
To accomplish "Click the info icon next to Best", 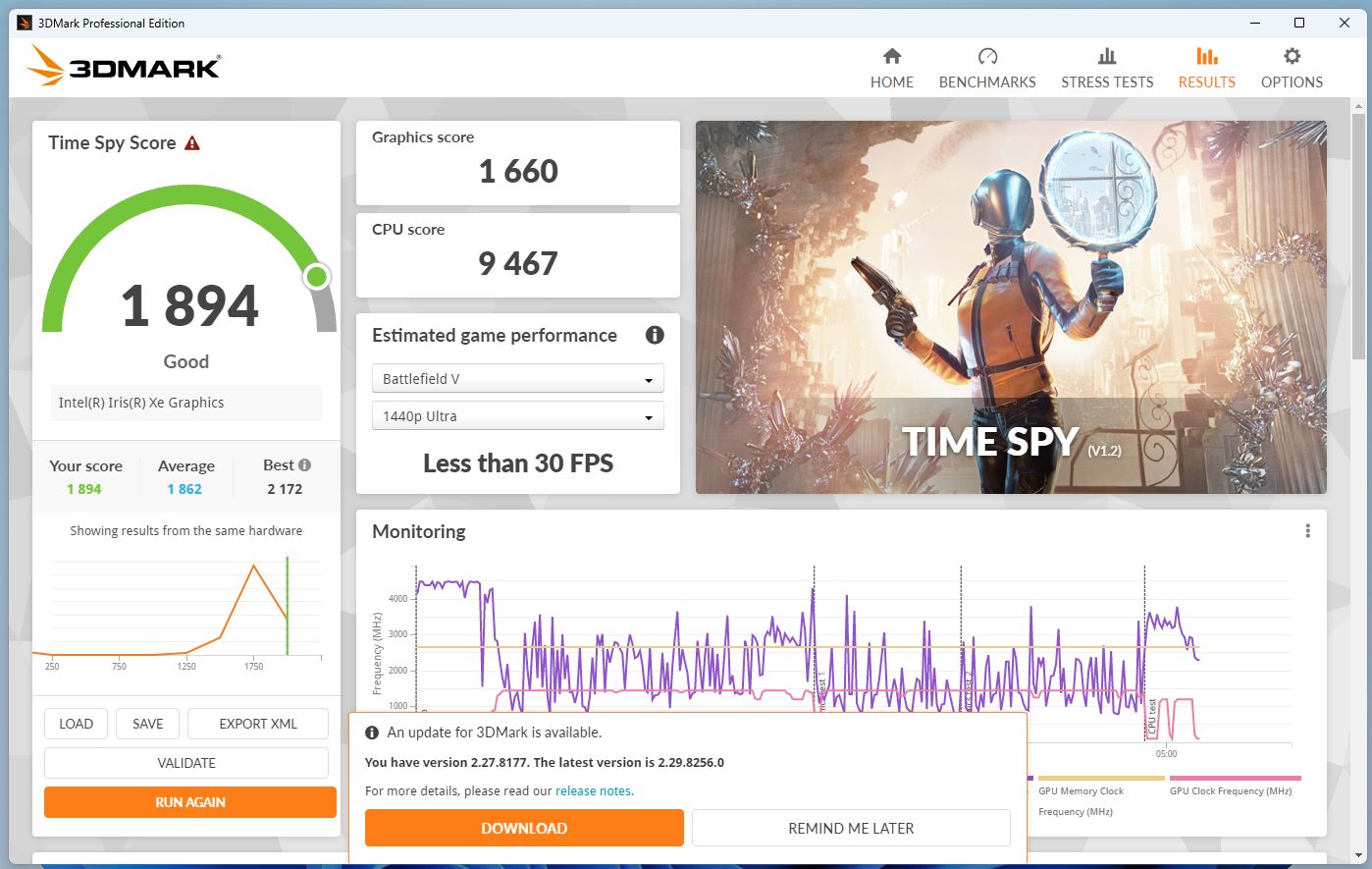I will click(x=304, y=465).
